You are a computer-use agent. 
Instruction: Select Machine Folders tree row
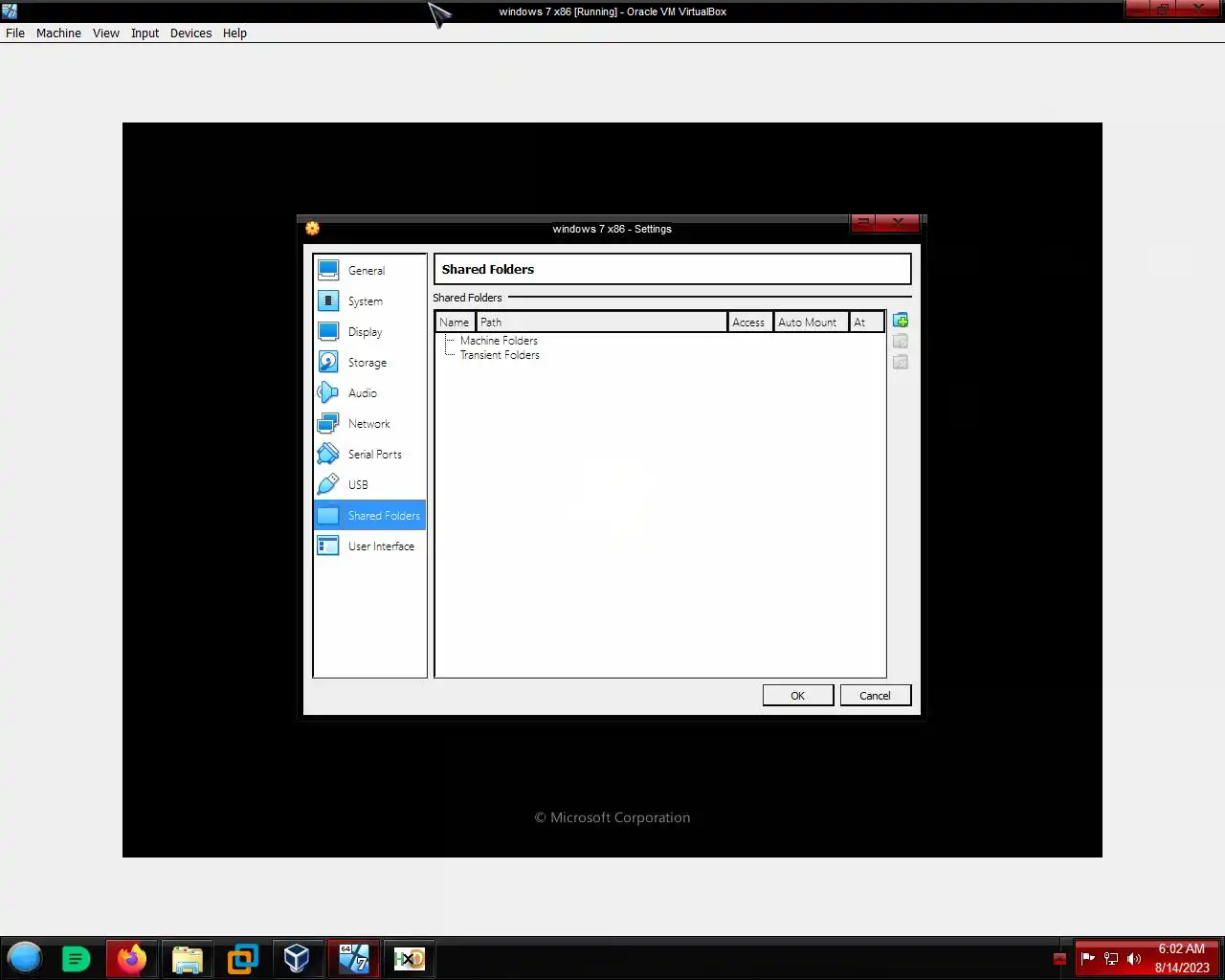tap(499, 341)
